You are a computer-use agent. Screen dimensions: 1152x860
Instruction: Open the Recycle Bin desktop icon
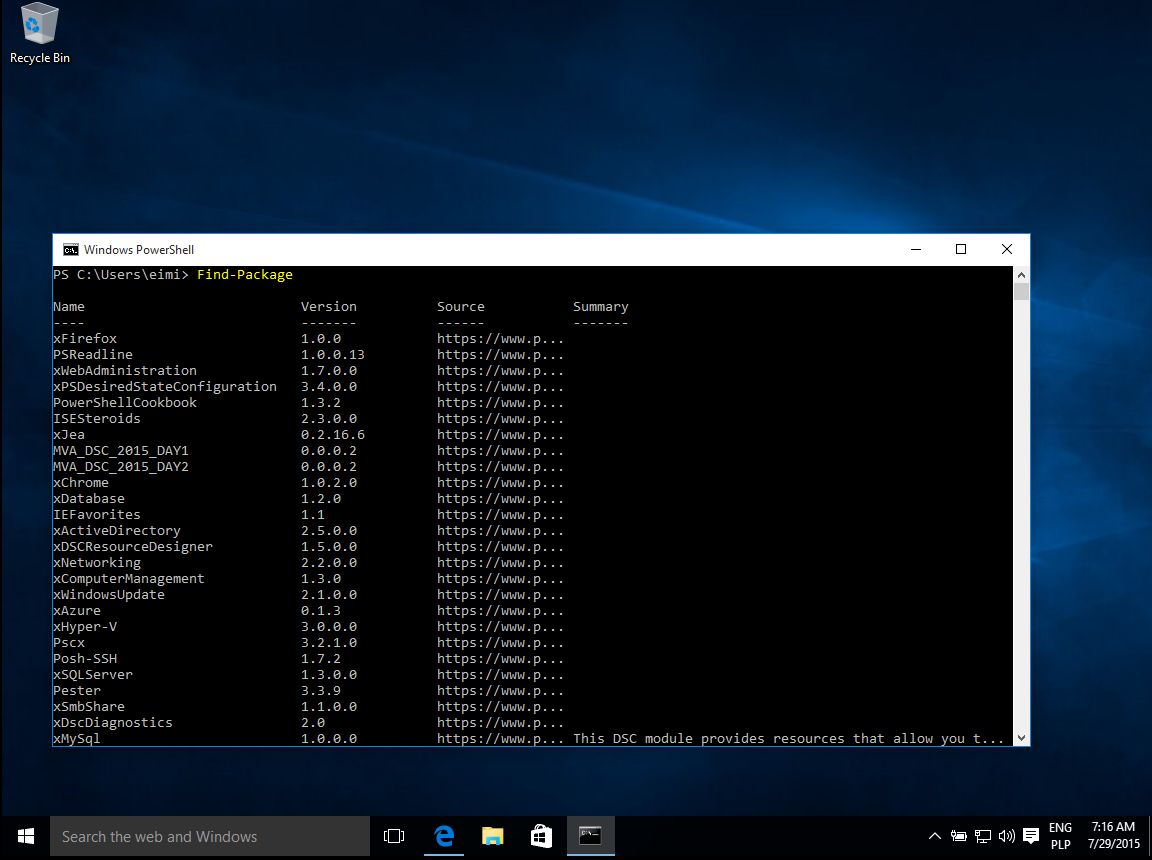point(40,34)
